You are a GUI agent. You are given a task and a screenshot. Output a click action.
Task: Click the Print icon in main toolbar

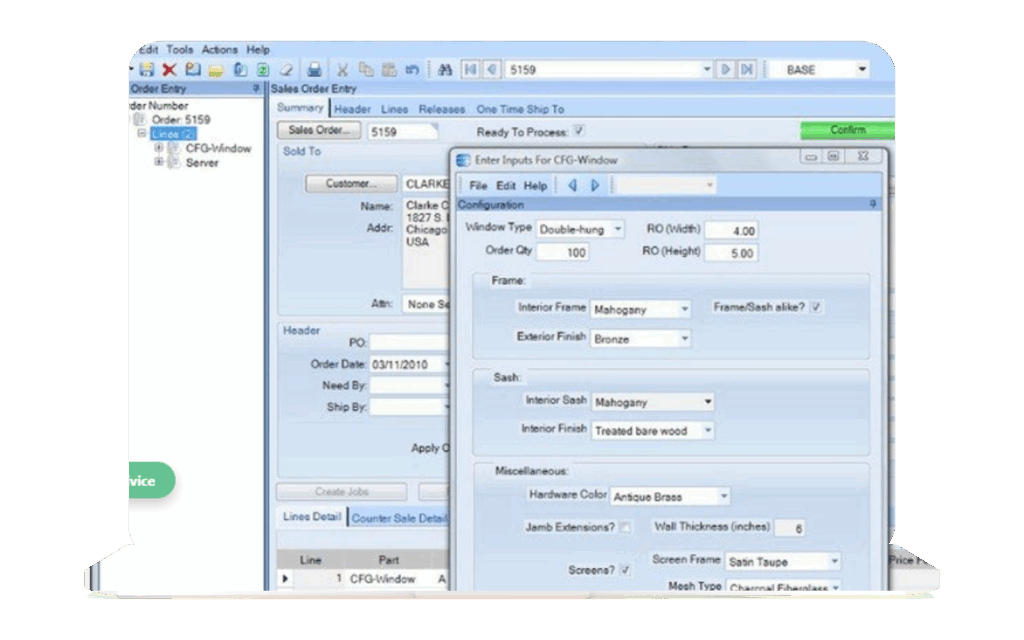pyautogui.click(x=314, y=70)
